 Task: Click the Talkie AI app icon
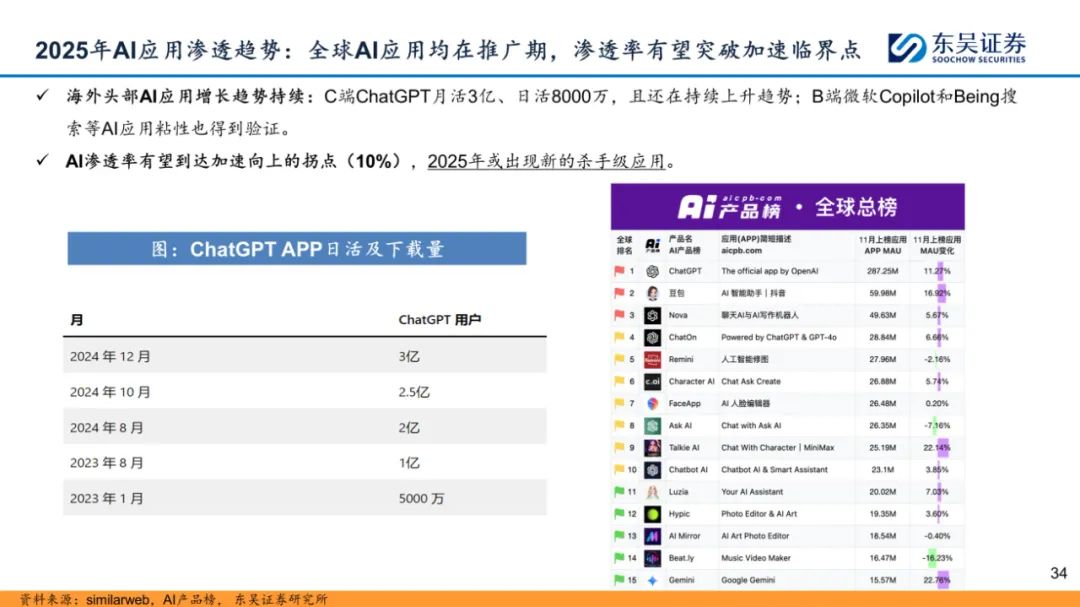coord(652,448)
